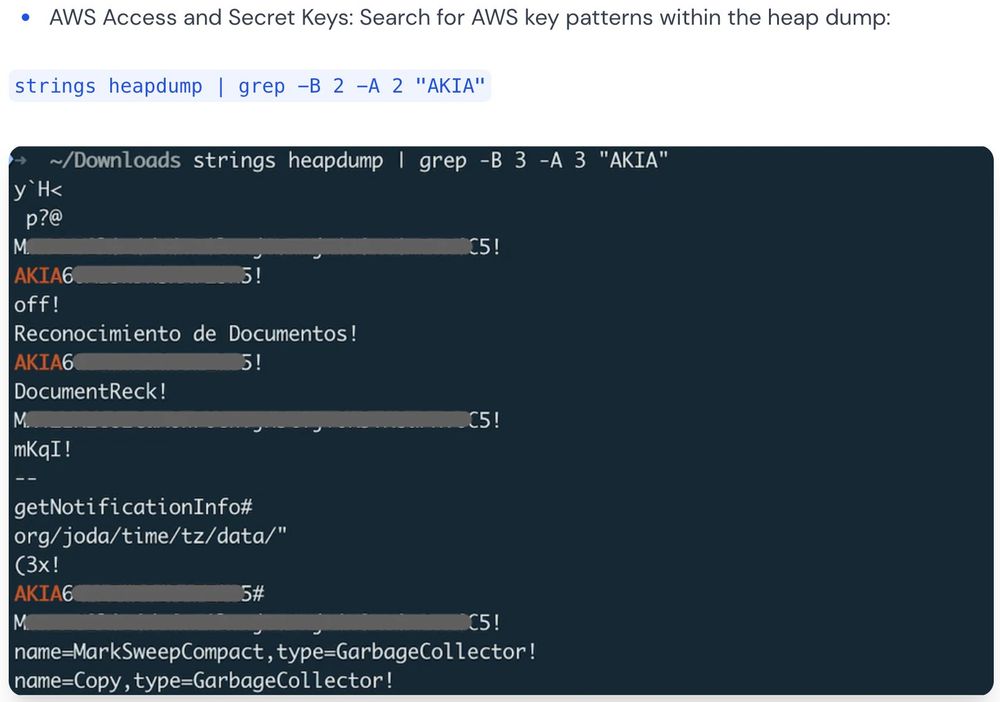
Task: Click the terminal prompt arrow icon
Action: click(19, 160)
